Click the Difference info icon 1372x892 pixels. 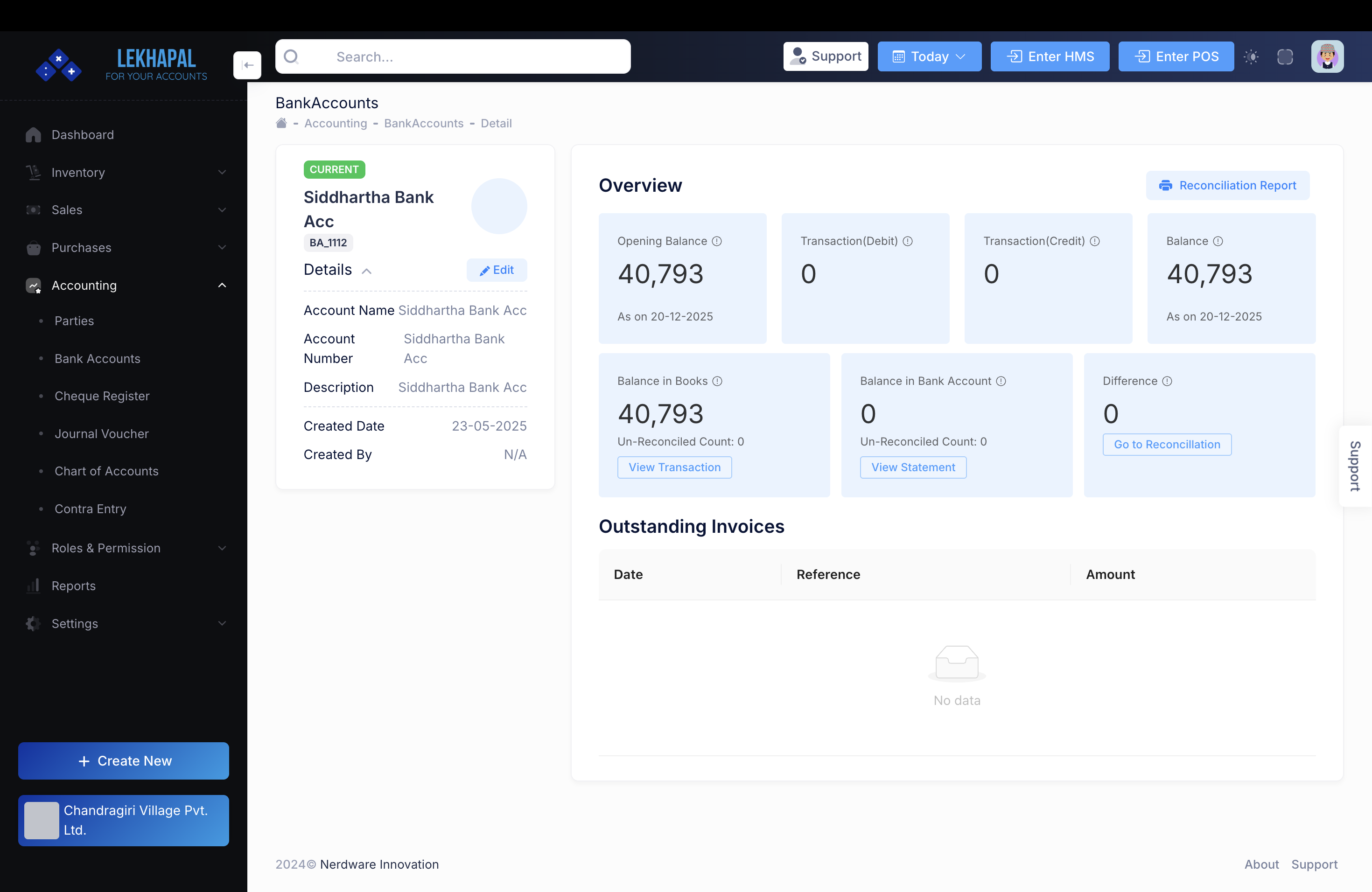click(1167, 382)
